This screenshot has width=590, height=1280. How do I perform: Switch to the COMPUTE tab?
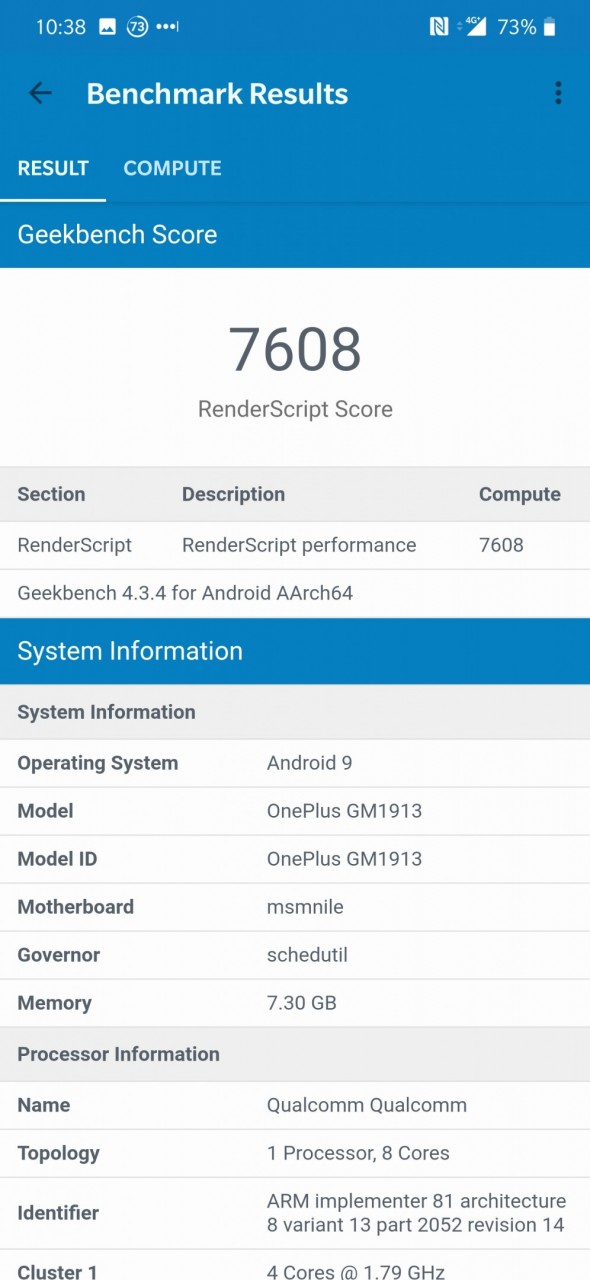click(x=172, y=169)
